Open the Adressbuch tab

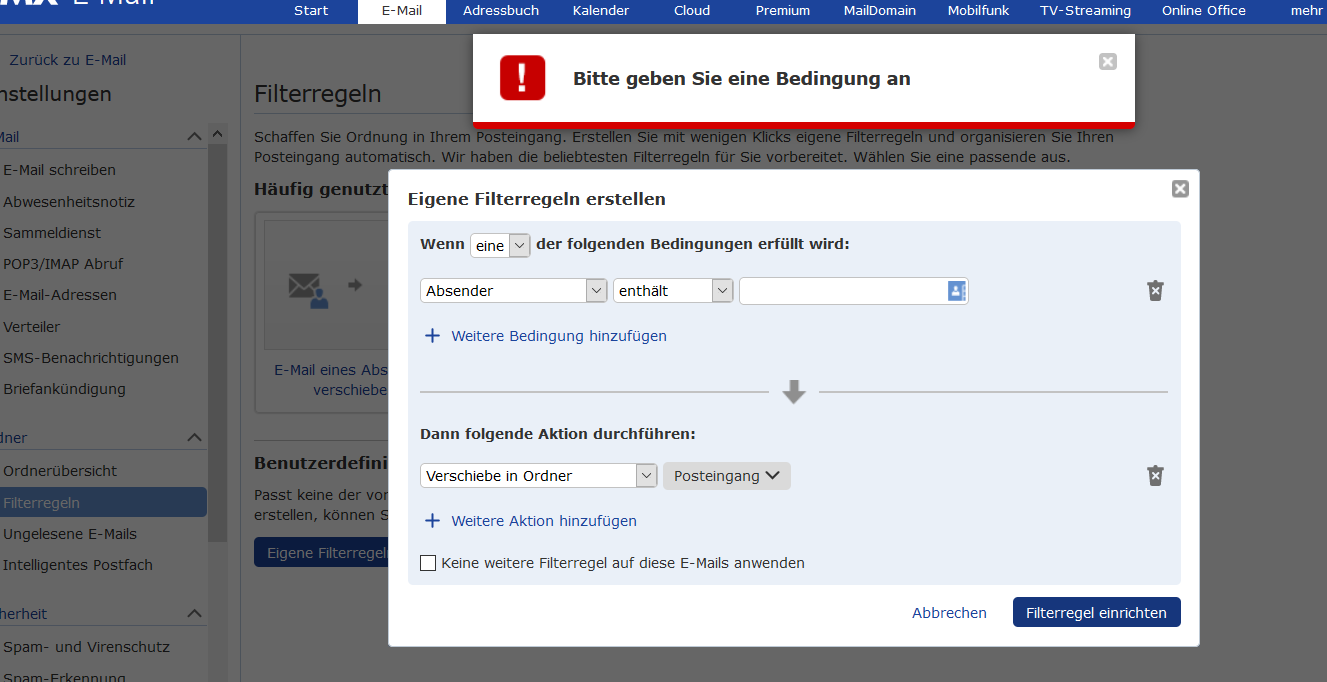501,11
